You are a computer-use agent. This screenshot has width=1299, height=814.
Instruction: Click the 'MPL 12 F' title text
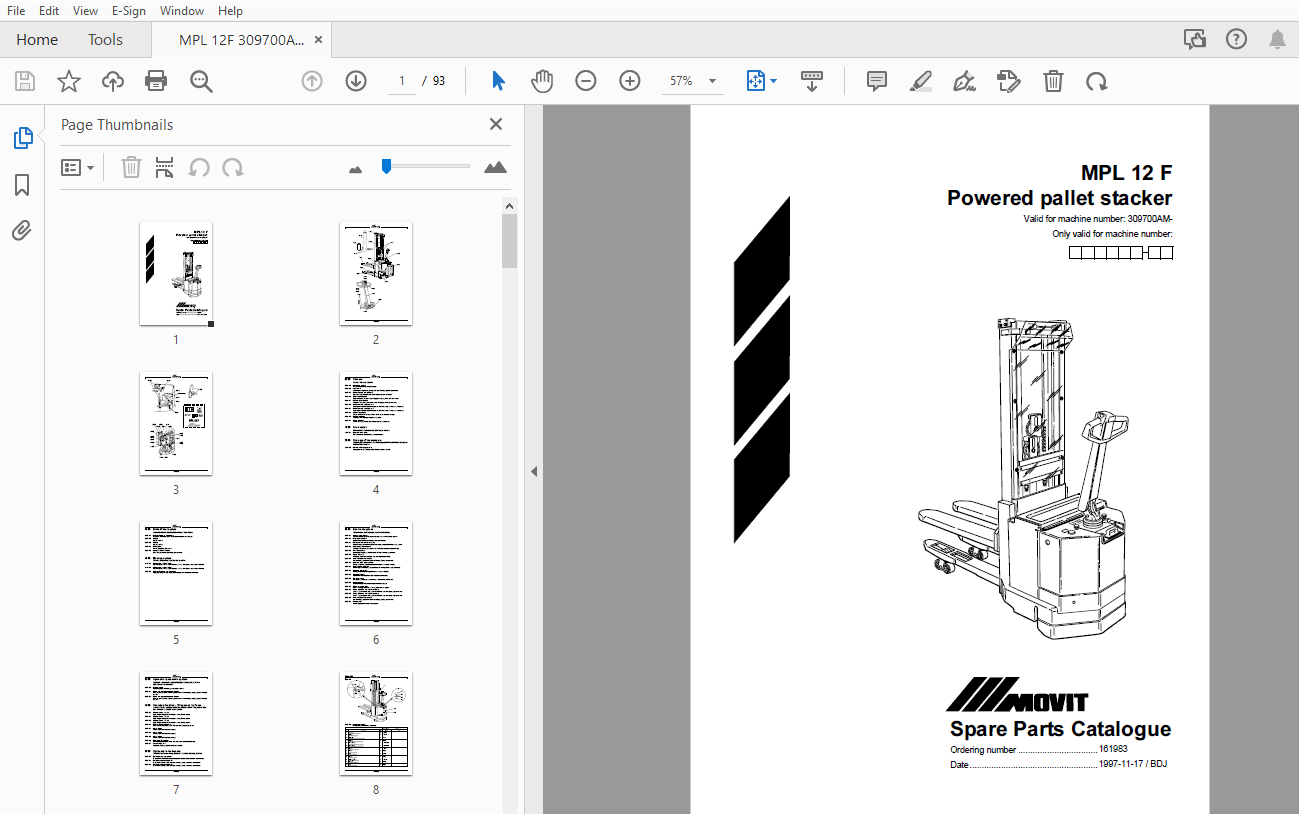(x=1126, y=172)
